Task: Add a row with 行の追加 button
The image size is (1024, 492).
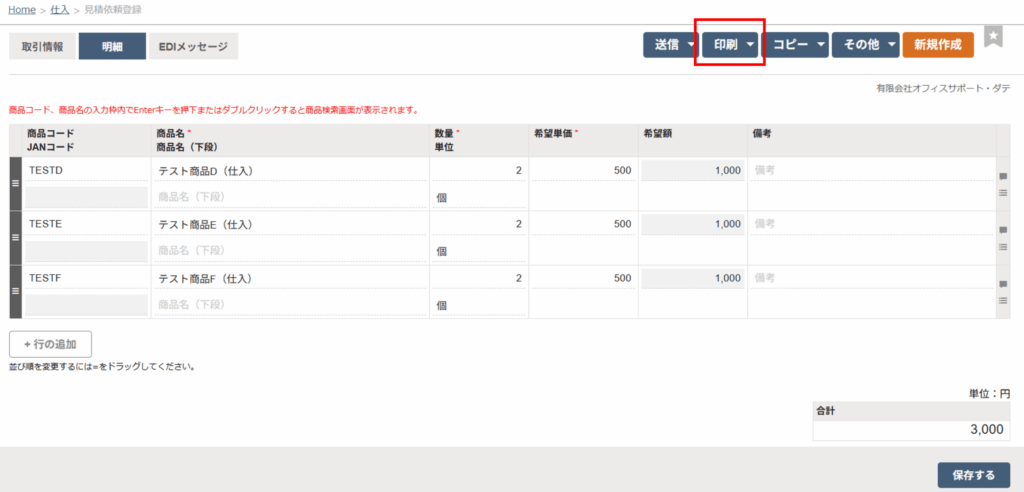Action: pyautogui.click(x=51, y=344)
